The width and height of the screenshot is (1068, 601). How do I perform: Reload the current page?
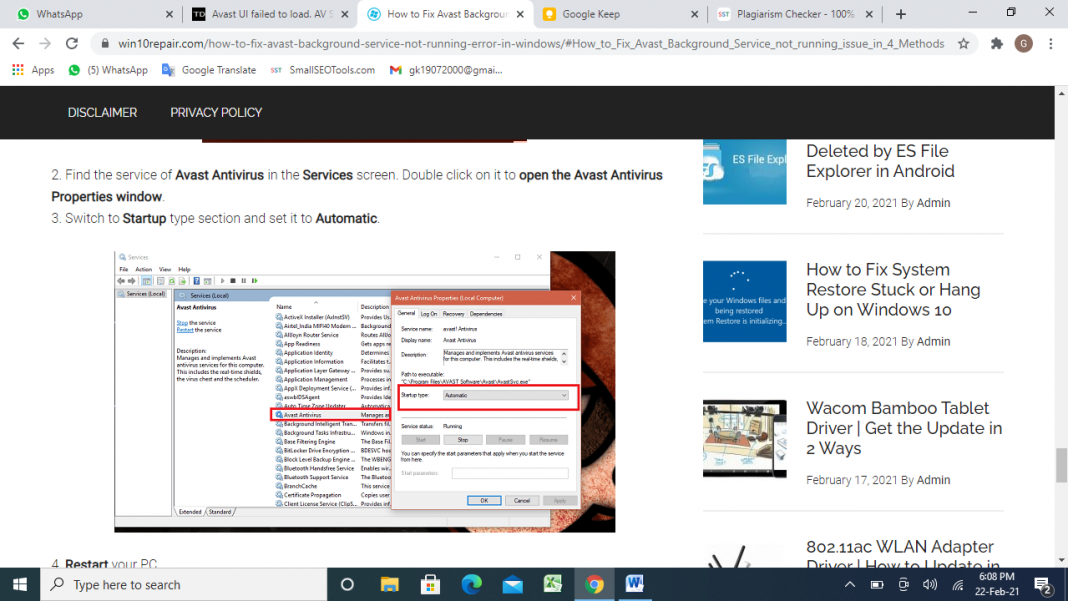pos(72,44)
